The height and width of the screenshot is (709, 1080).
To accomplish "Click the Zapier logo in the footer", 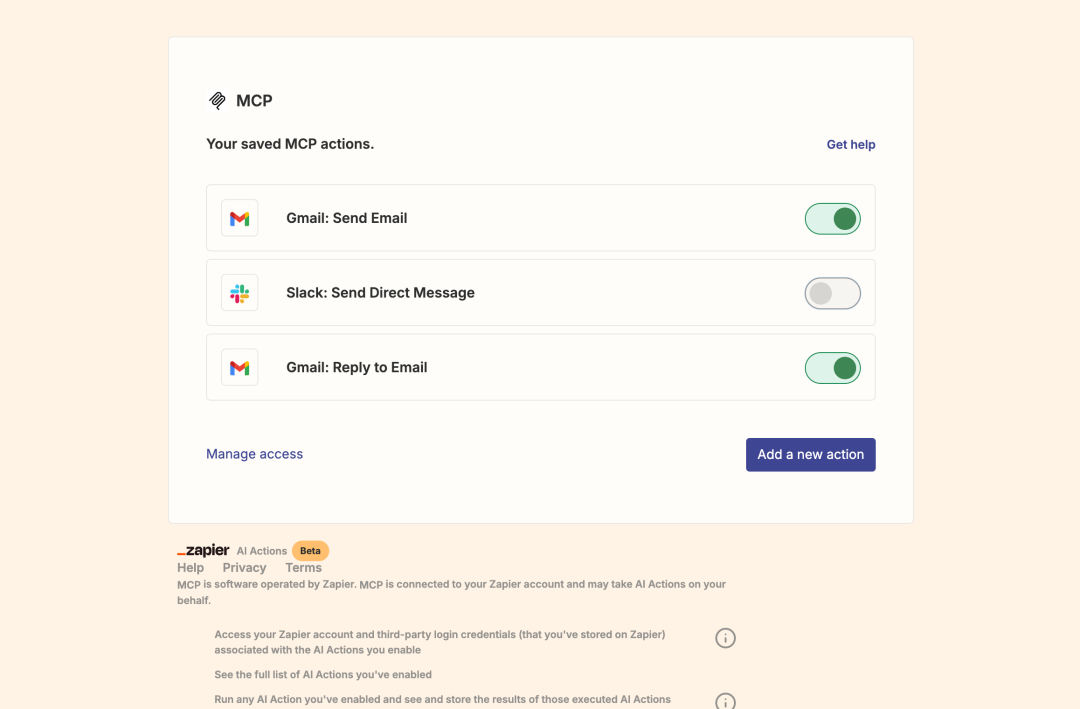I will pyautogui.click(x=201, y=550).
